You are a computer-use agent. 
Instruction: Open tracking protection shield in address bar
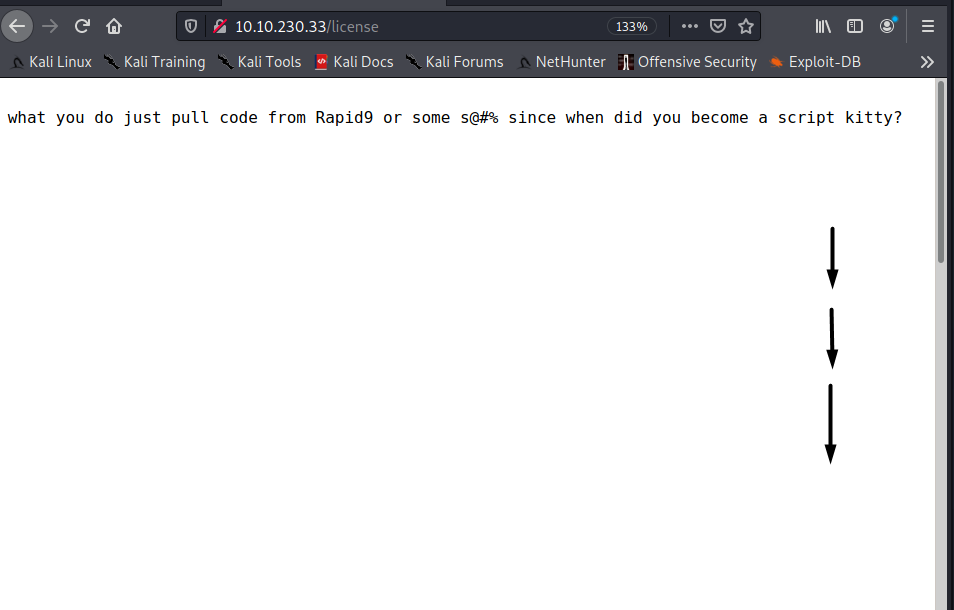coord(190,26)
